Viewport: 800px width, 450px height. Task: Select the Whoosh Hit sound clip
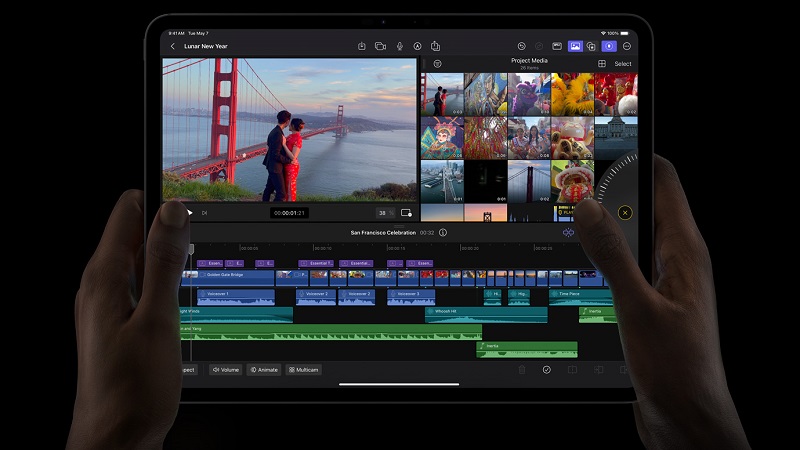(486, 315)
